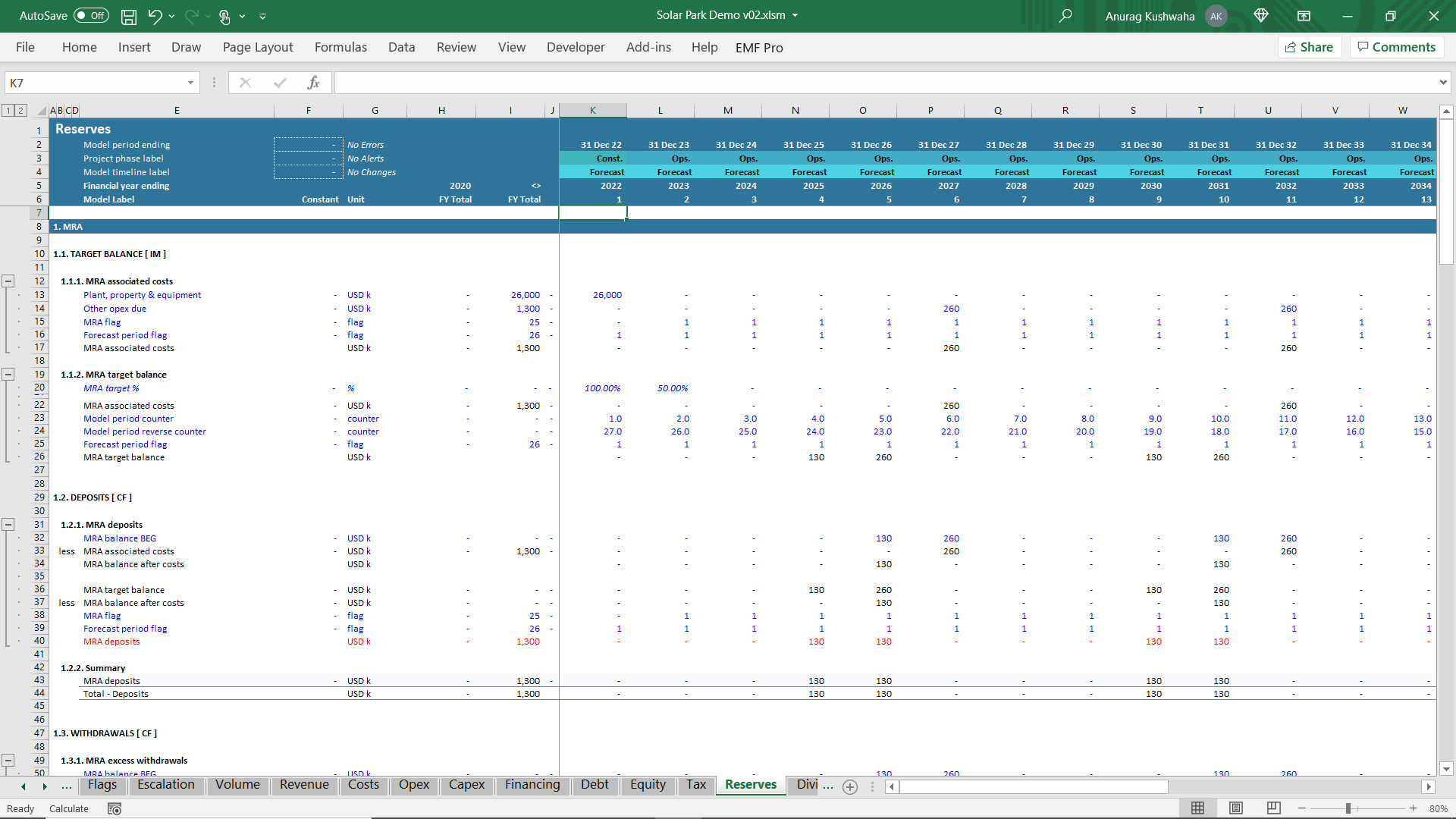Collapse the MRA deposits row group

(x=8, y=525)
